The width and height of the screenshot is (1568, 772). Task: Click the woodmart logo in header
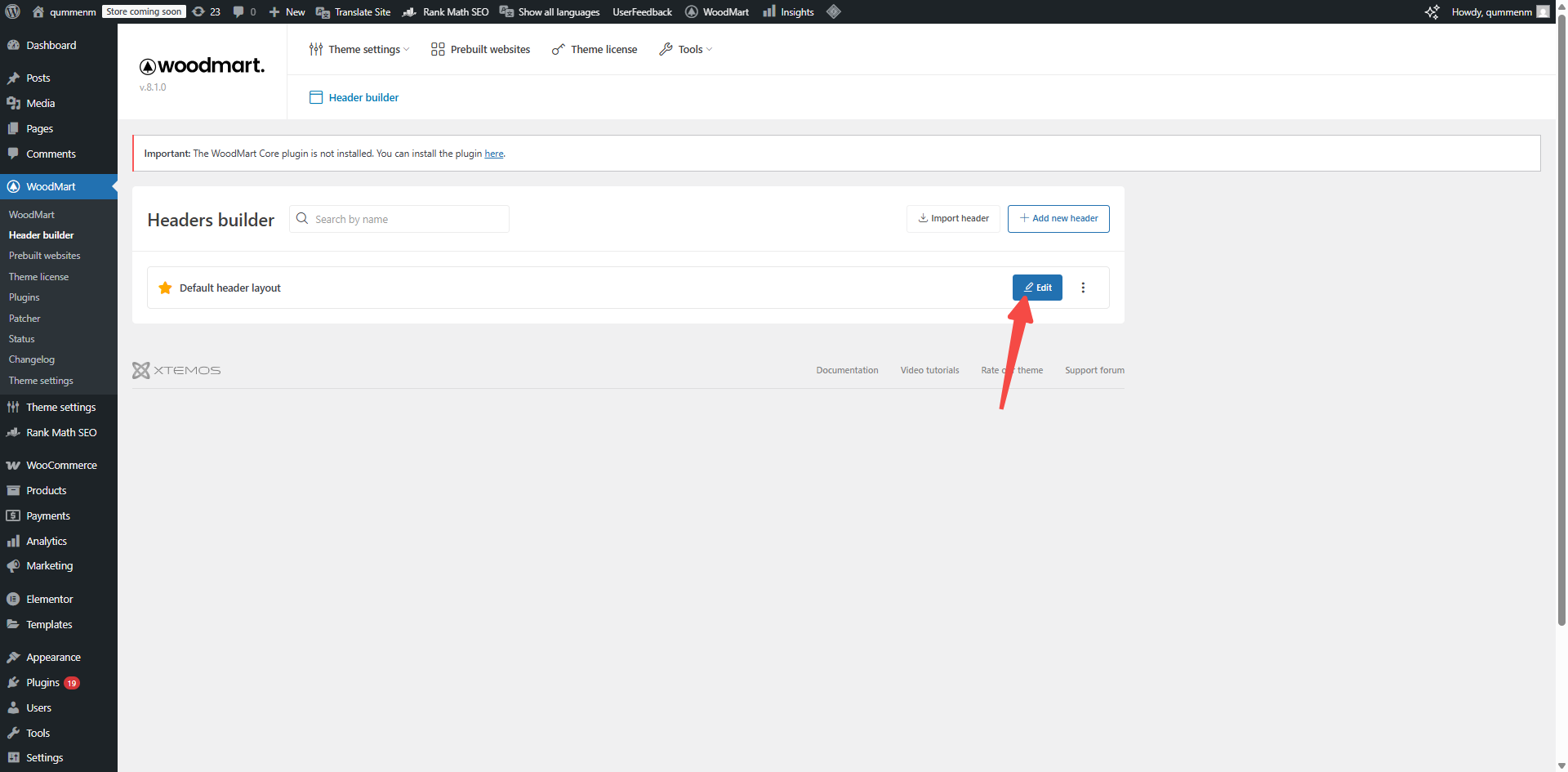pos(202,66)
